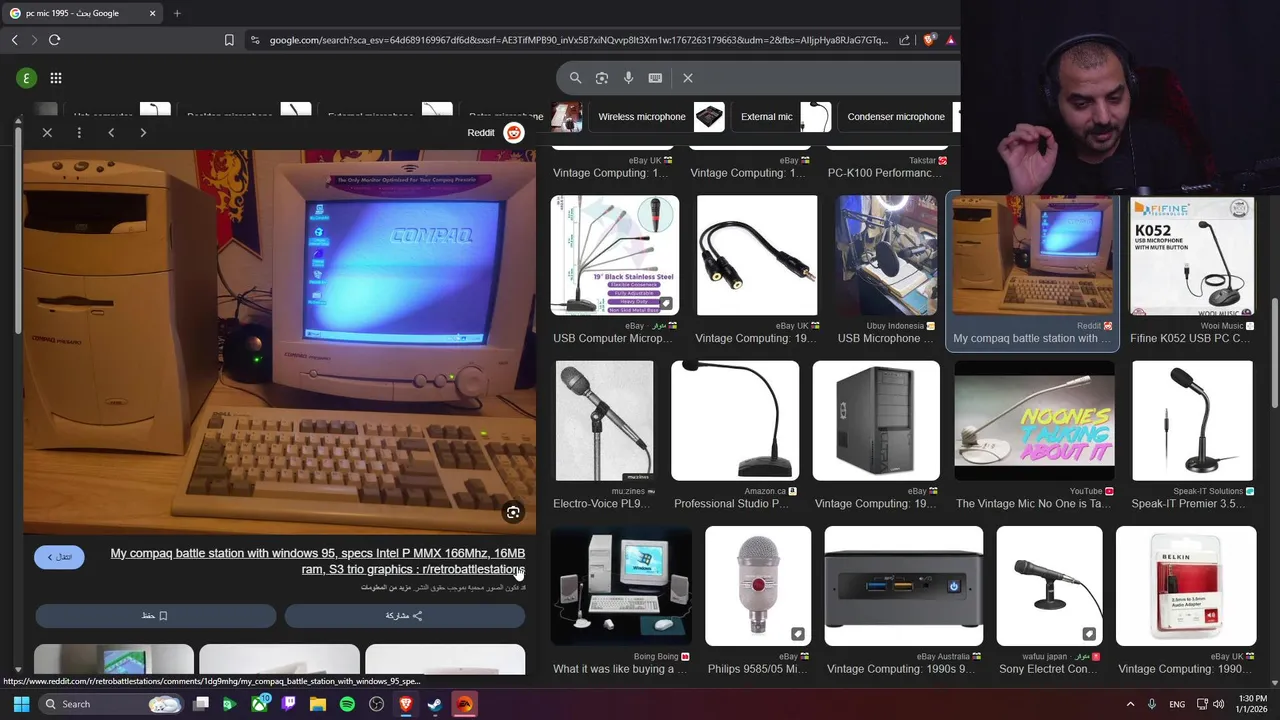This screenshot has width=1280, height=720.
Task: Open the Speak-IT Premier microphone thumbnail
Action: [x=1192, y=421]
